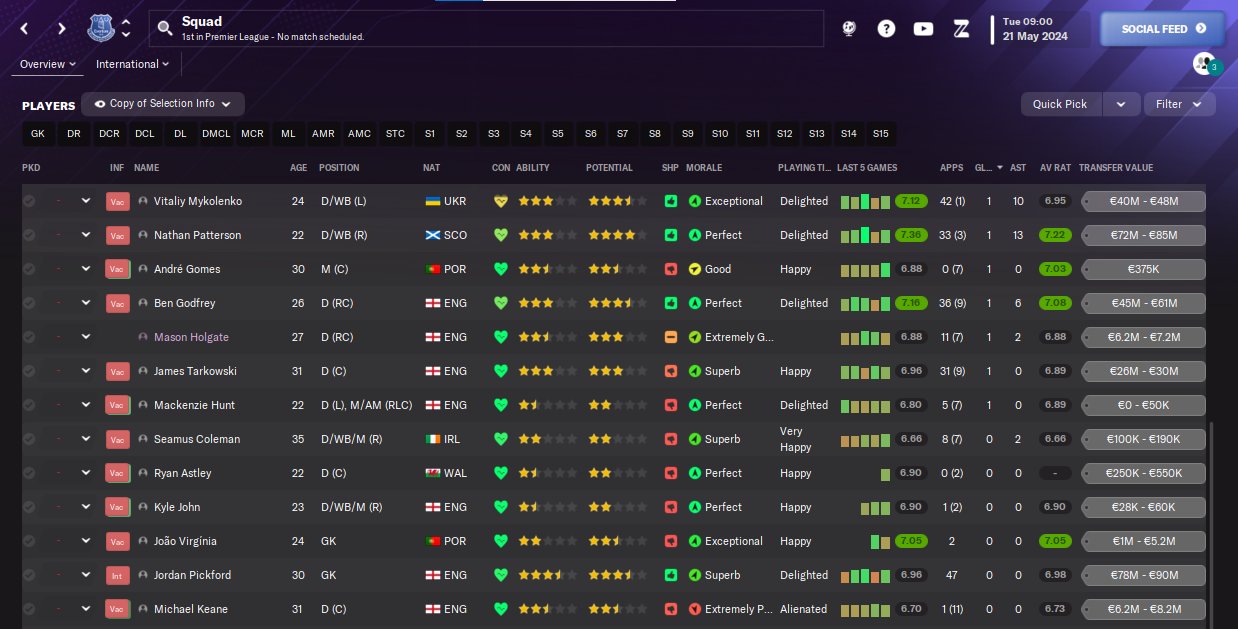Toggle the pick checkbox for Mason Holgate

click(29, 337)
